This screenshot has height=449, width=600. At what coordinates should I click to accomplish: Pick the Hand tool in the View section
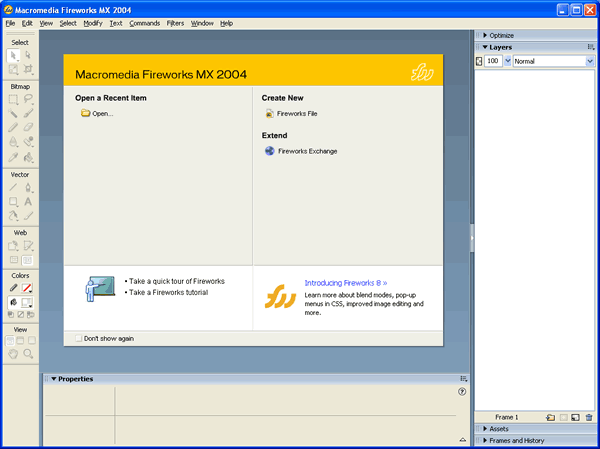(x=13, y=353)
